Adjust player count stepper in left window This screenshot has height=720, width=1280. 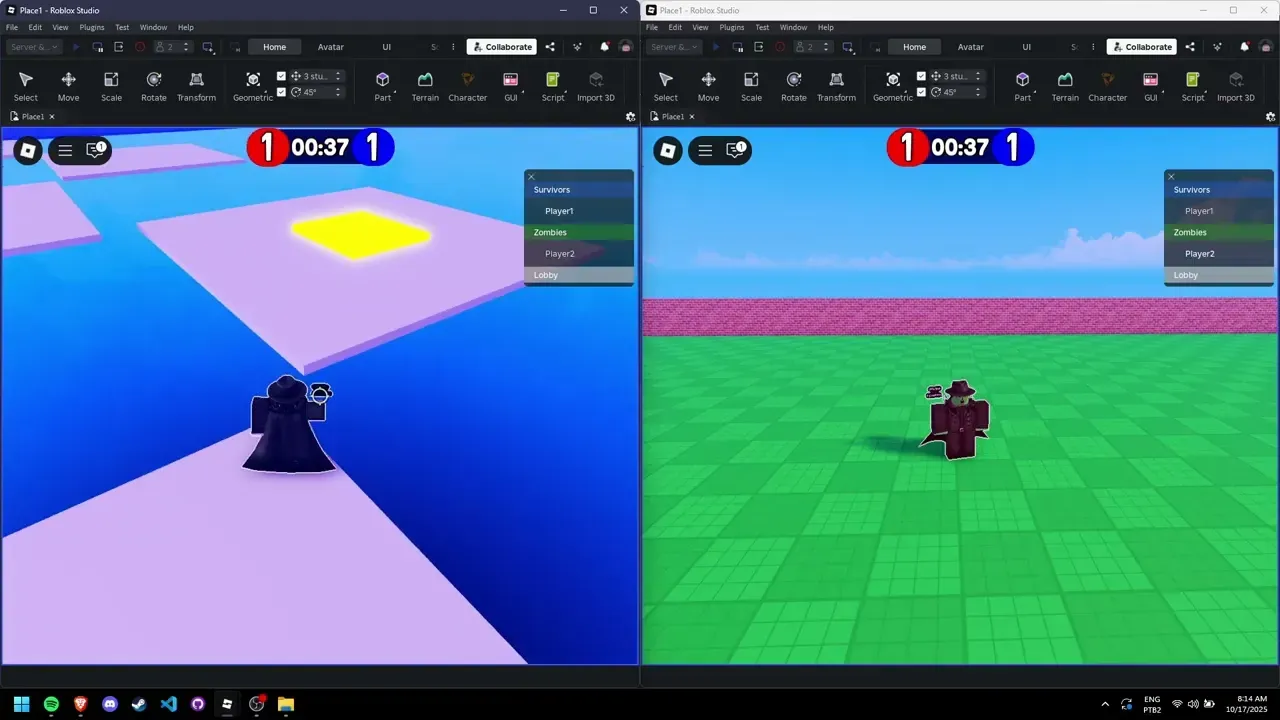tap(186, 47)
